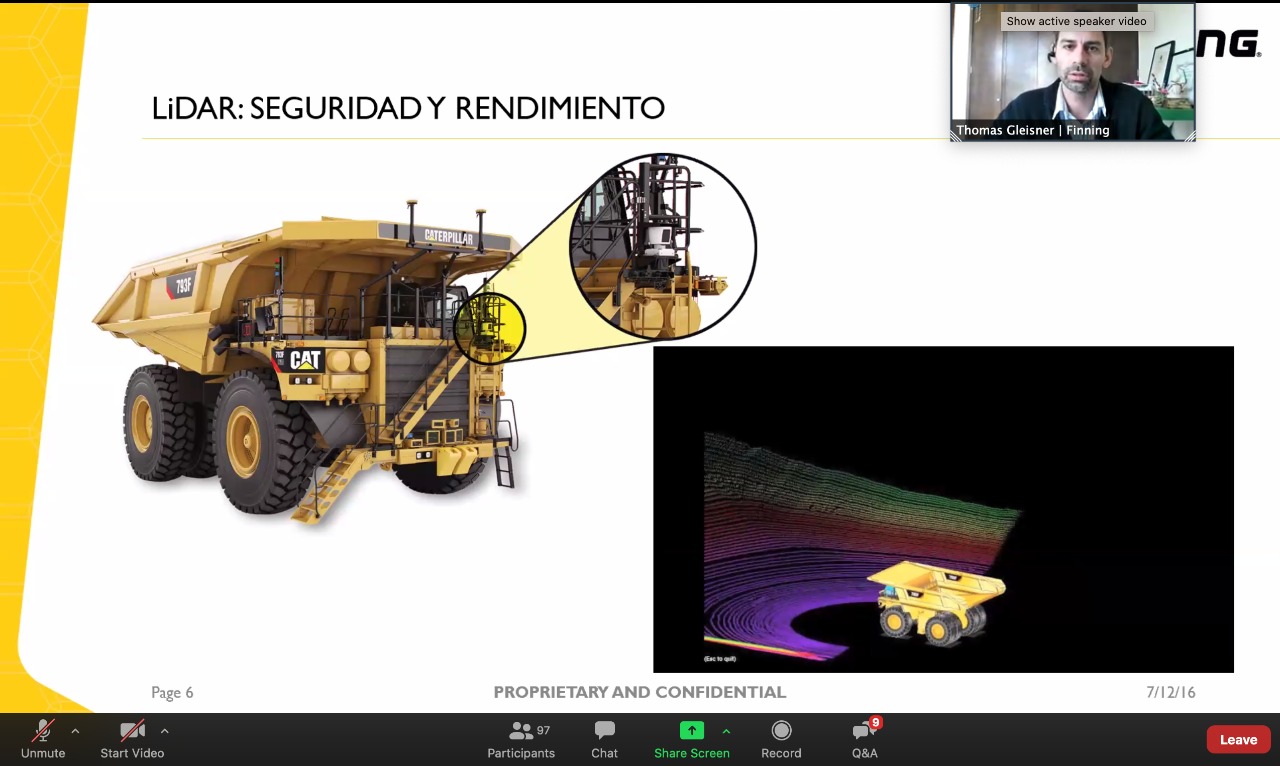Click the 97 participants count

point(544,731)
